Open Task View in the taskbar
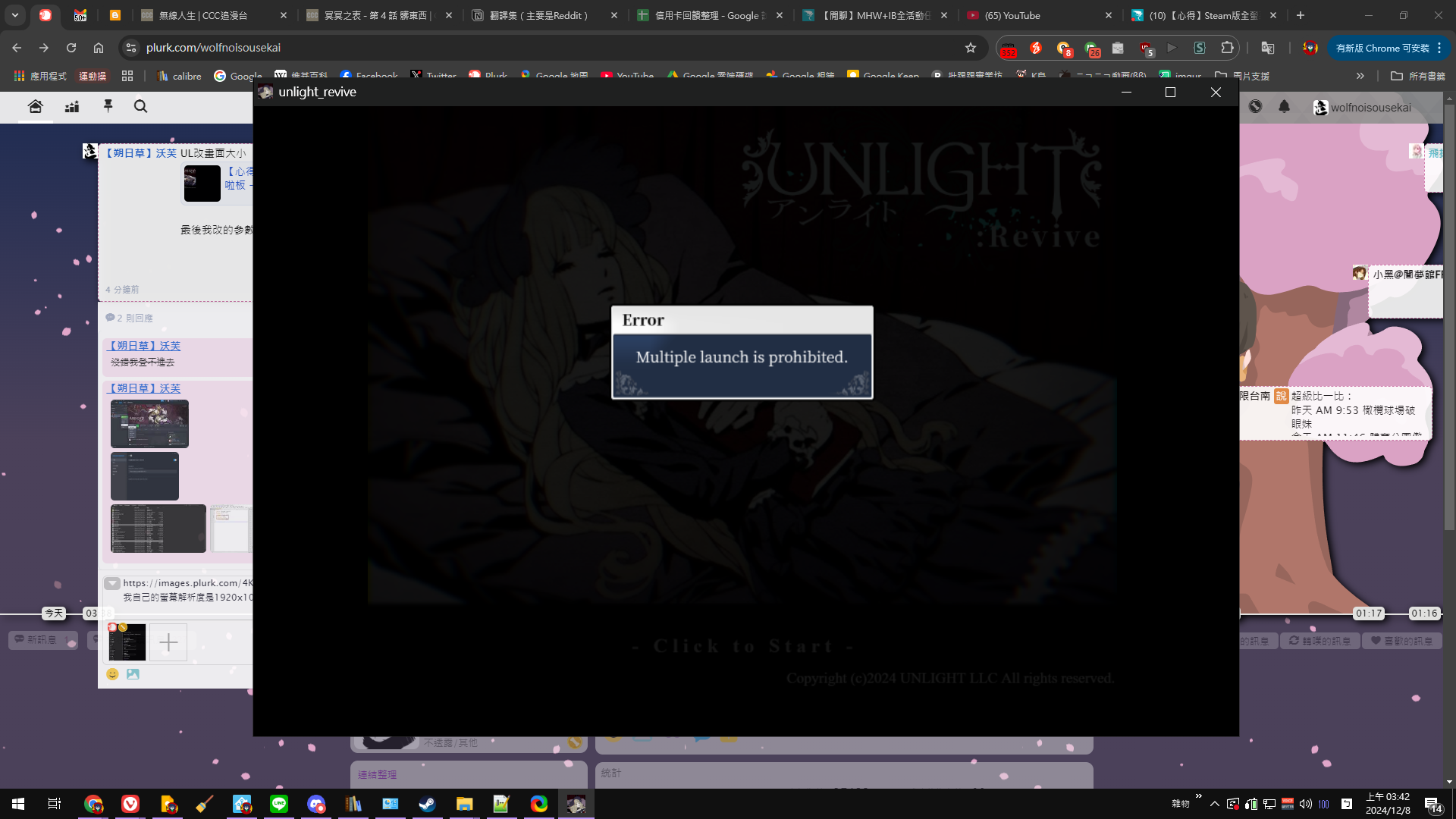This screenshot has width=1456, height=819. pos(55,804)
